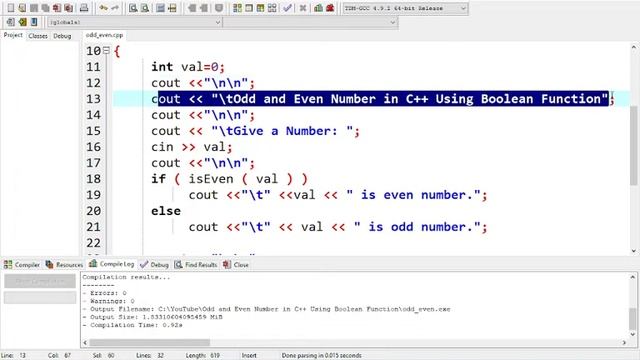Screen dimensions: 640x360
Task: Compile using the four-squares Compile icon
Action: pyautogui.click(x=237, y=8)
